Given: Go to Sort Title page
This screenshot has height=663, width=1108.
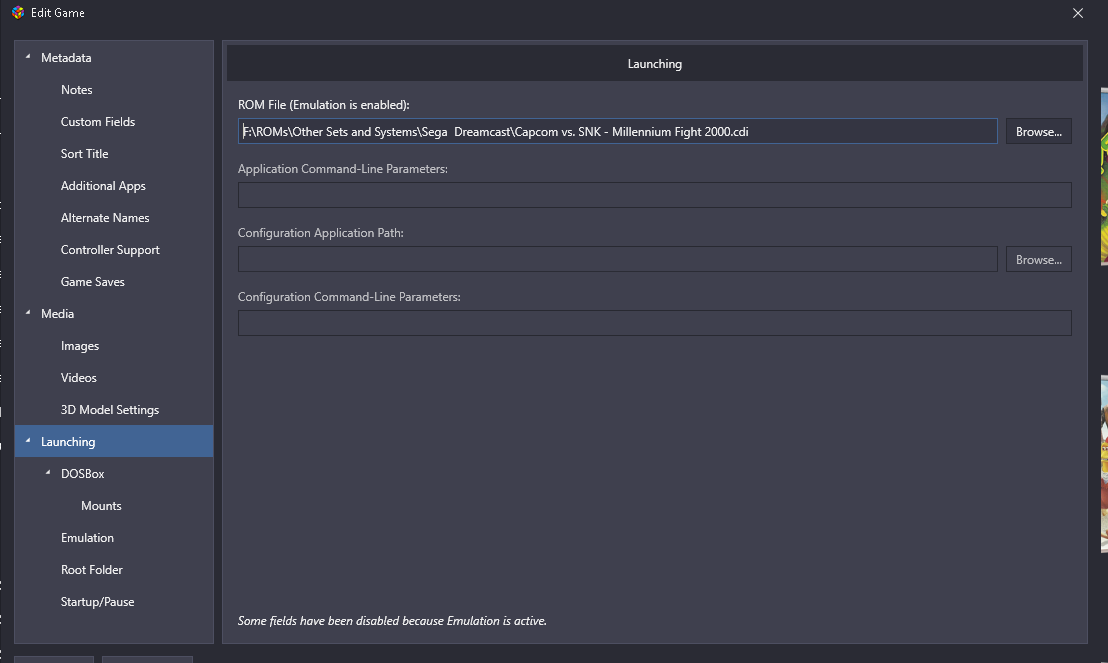Looking at the screenshot, I should (84, 154).
